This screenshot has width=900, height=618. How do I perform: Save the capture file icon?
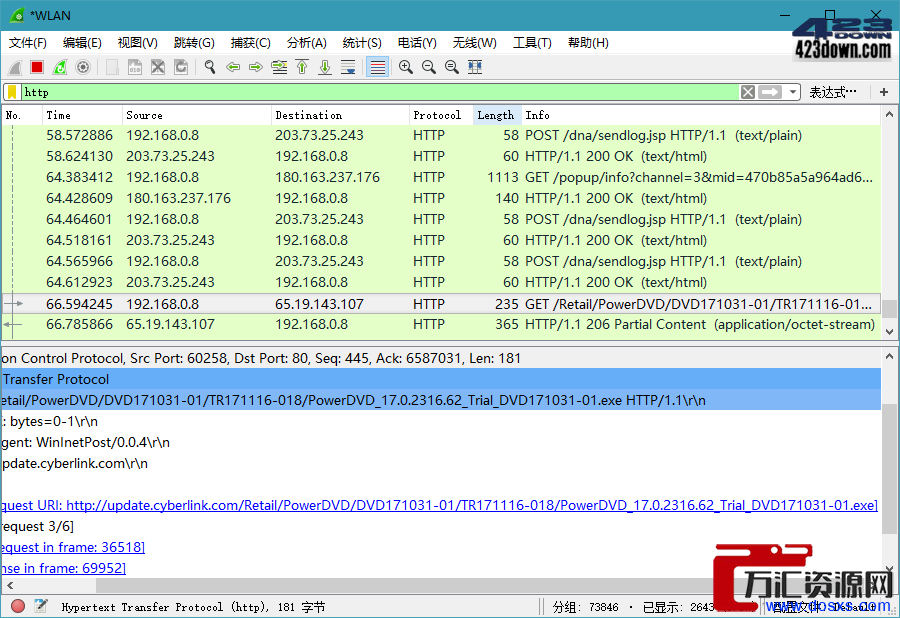pos(135,67)
